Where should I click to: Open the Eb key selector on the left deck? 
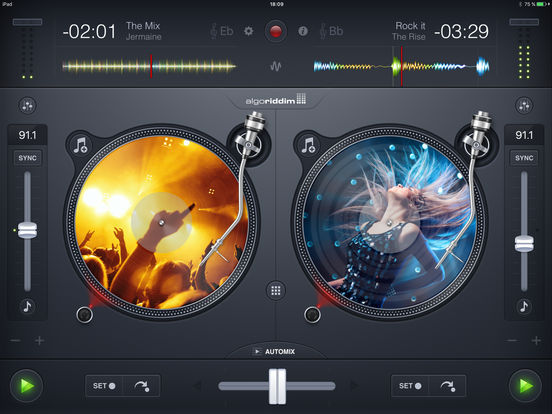(222, 31)
